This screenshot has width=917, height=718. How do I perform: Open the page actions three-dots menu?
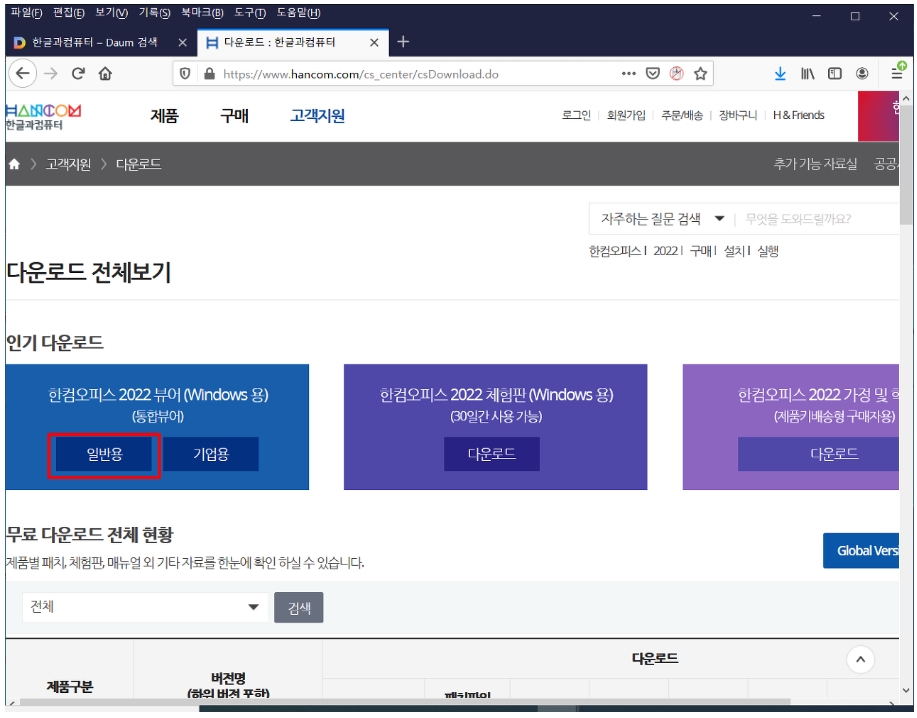(629, 74)
